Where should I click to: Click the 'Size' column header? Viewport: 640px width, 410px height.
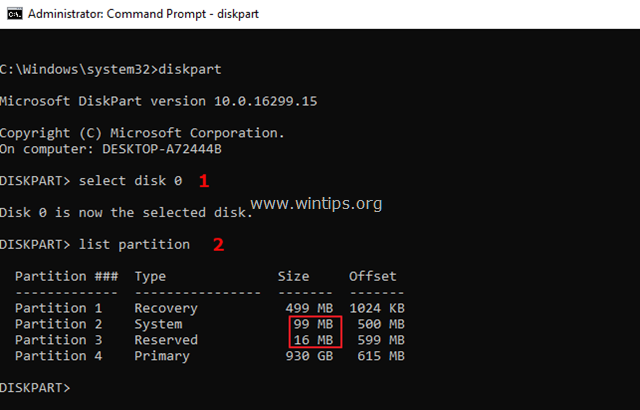pyautogui.click(x=293, y=276)
